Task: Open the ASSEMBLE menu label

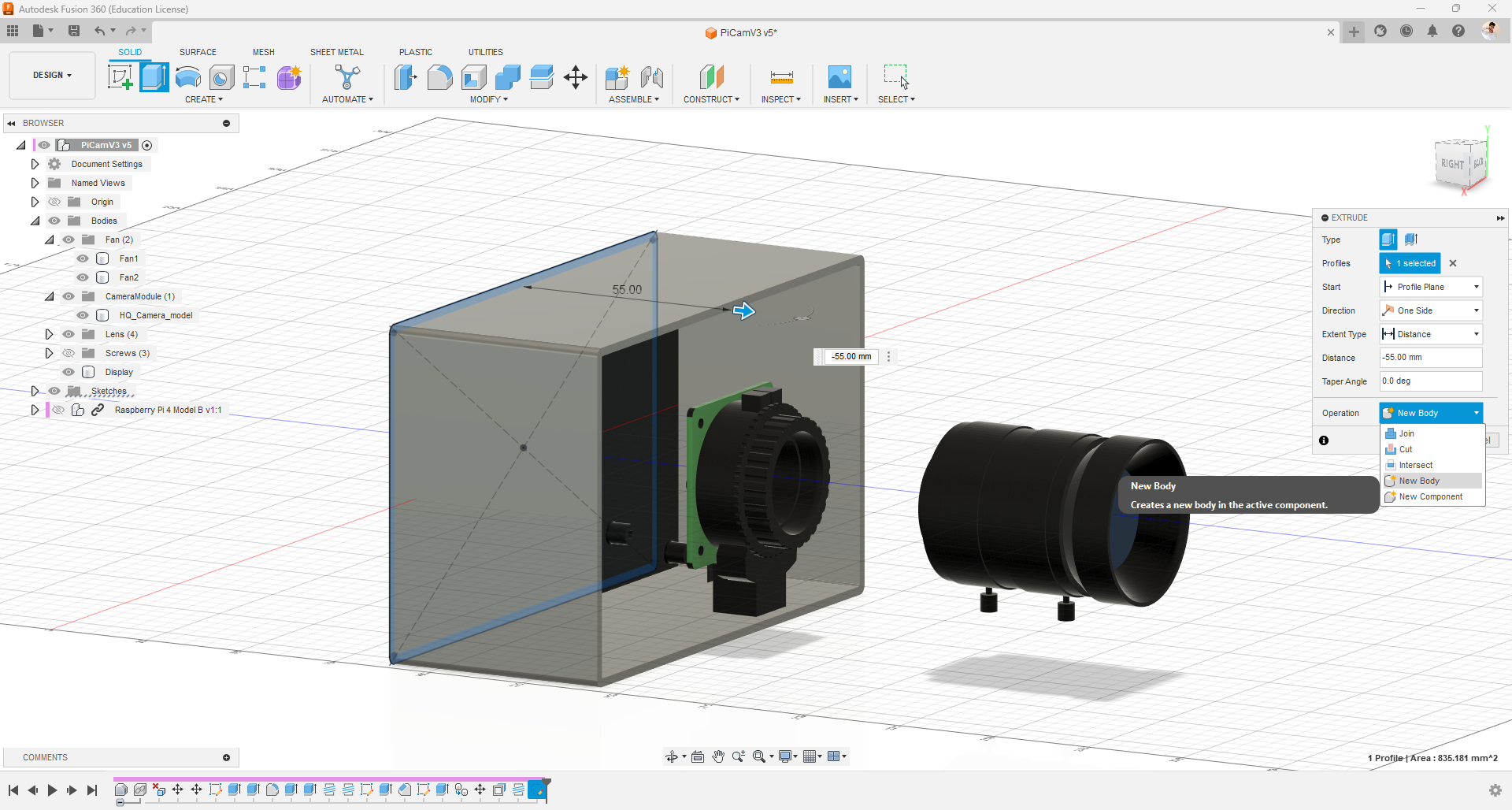Action: point(633,99)
